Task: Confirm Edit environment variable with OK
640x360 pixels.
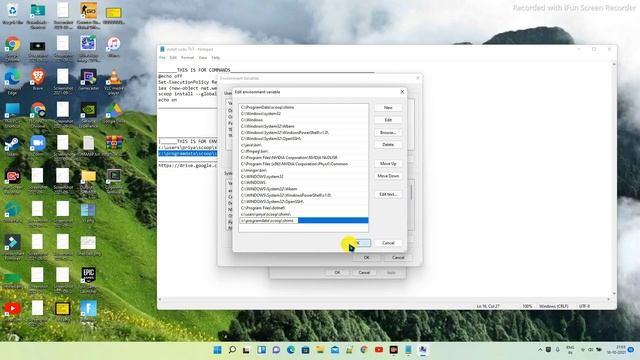Action: pos(358,243)
